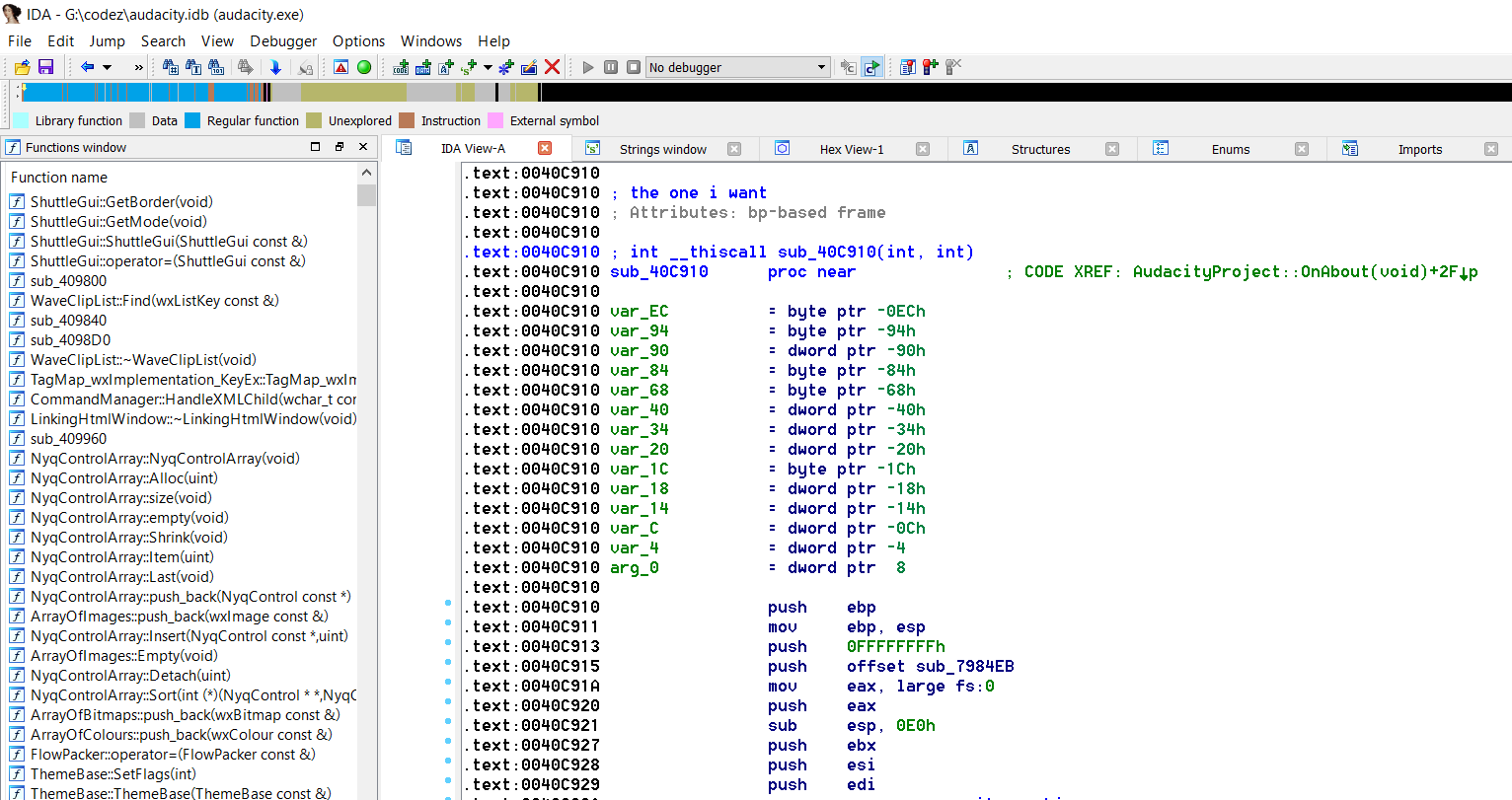Viewport: 1512px width, 800px height.
Task: Click the binoculars text search icon
Action: pyautogui.click(x=193, y=67)
